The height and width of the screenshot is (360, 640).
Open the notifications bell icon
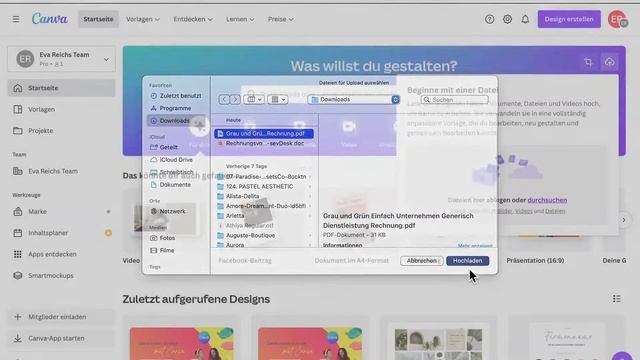tap(525, 19)
